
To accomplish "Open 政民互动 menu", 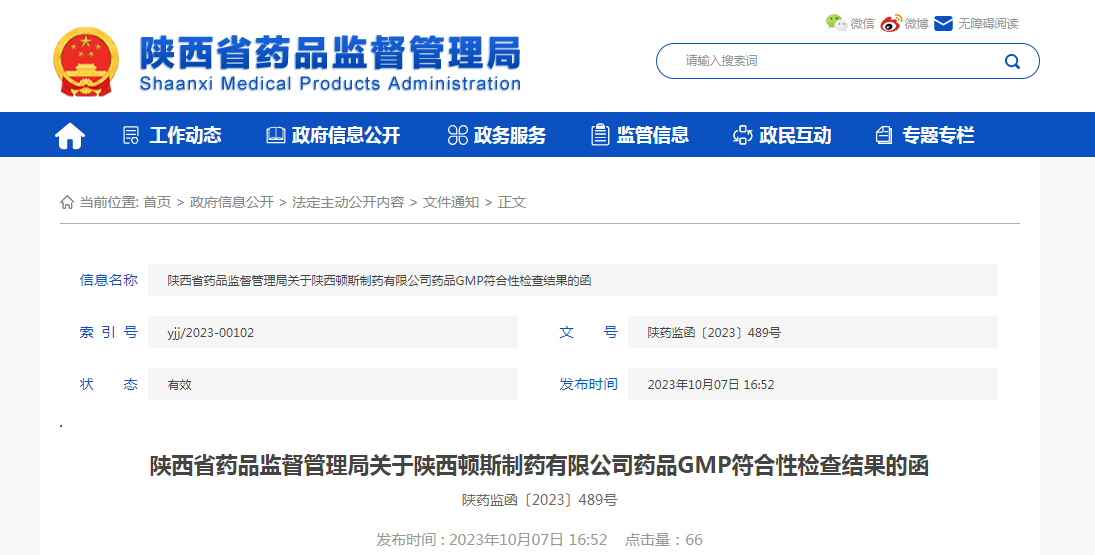I will [x=795, y=135].
